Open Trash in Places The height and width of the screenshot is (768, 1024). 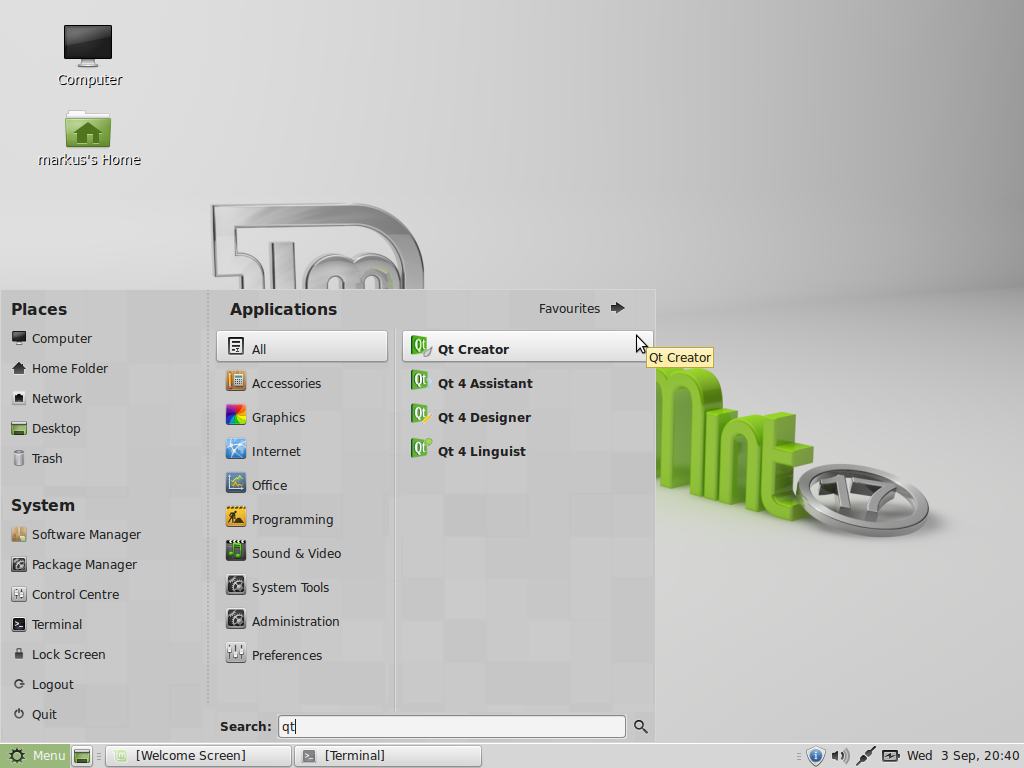coord(37,458)
